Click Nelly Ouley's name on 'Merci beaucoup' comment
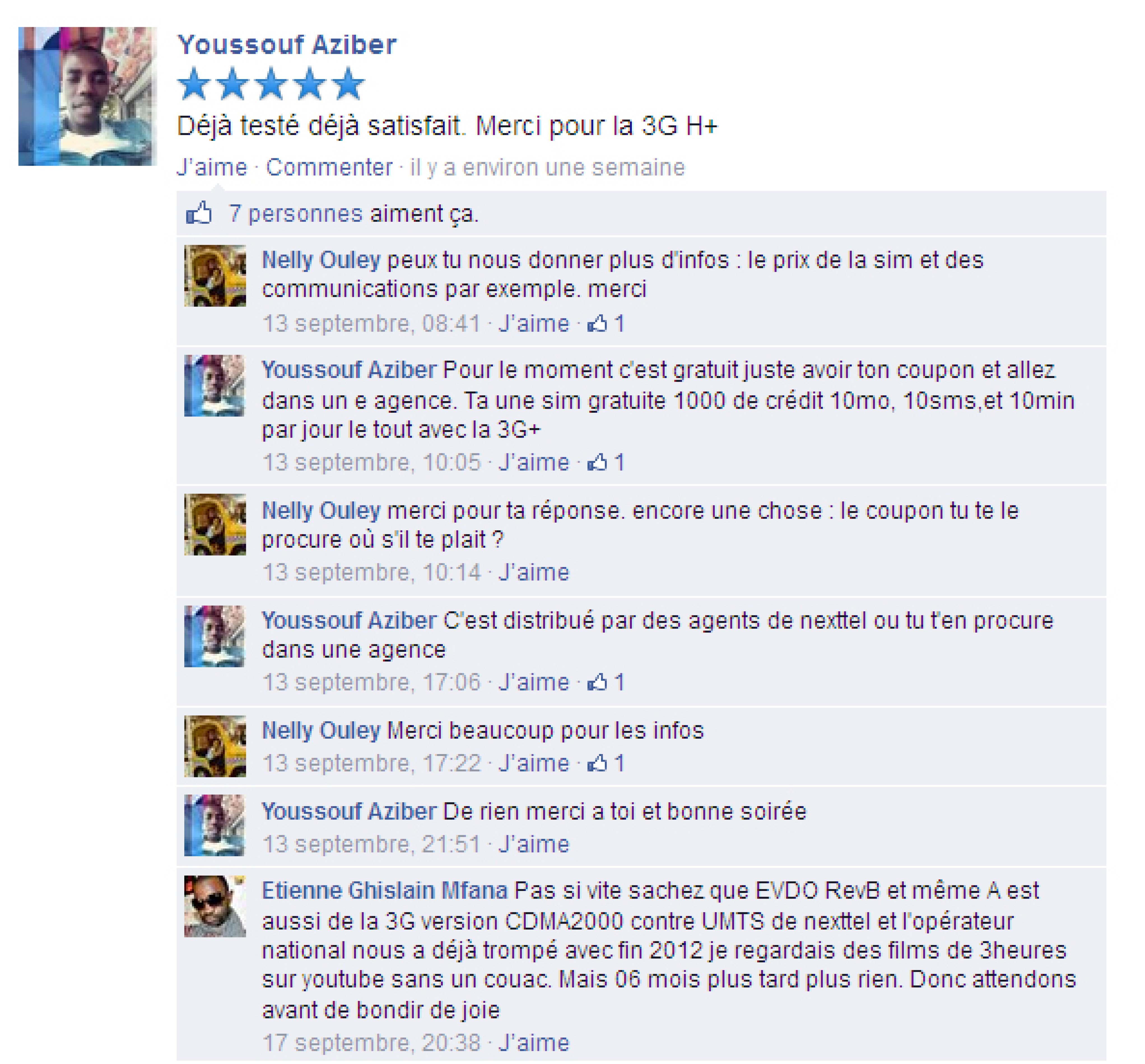Viewport: 1145px width, 1064px height. (321, 731)
